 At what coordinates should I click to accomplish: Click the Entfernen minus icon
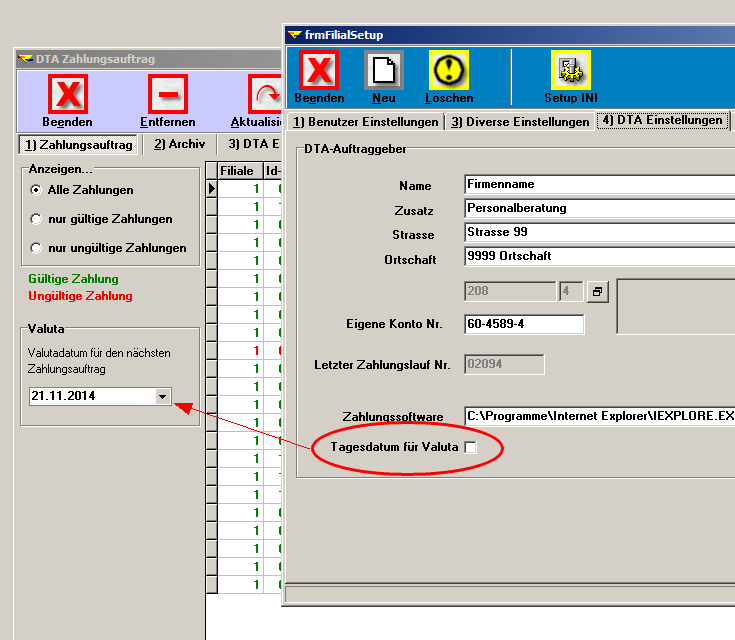click(167, 96)
